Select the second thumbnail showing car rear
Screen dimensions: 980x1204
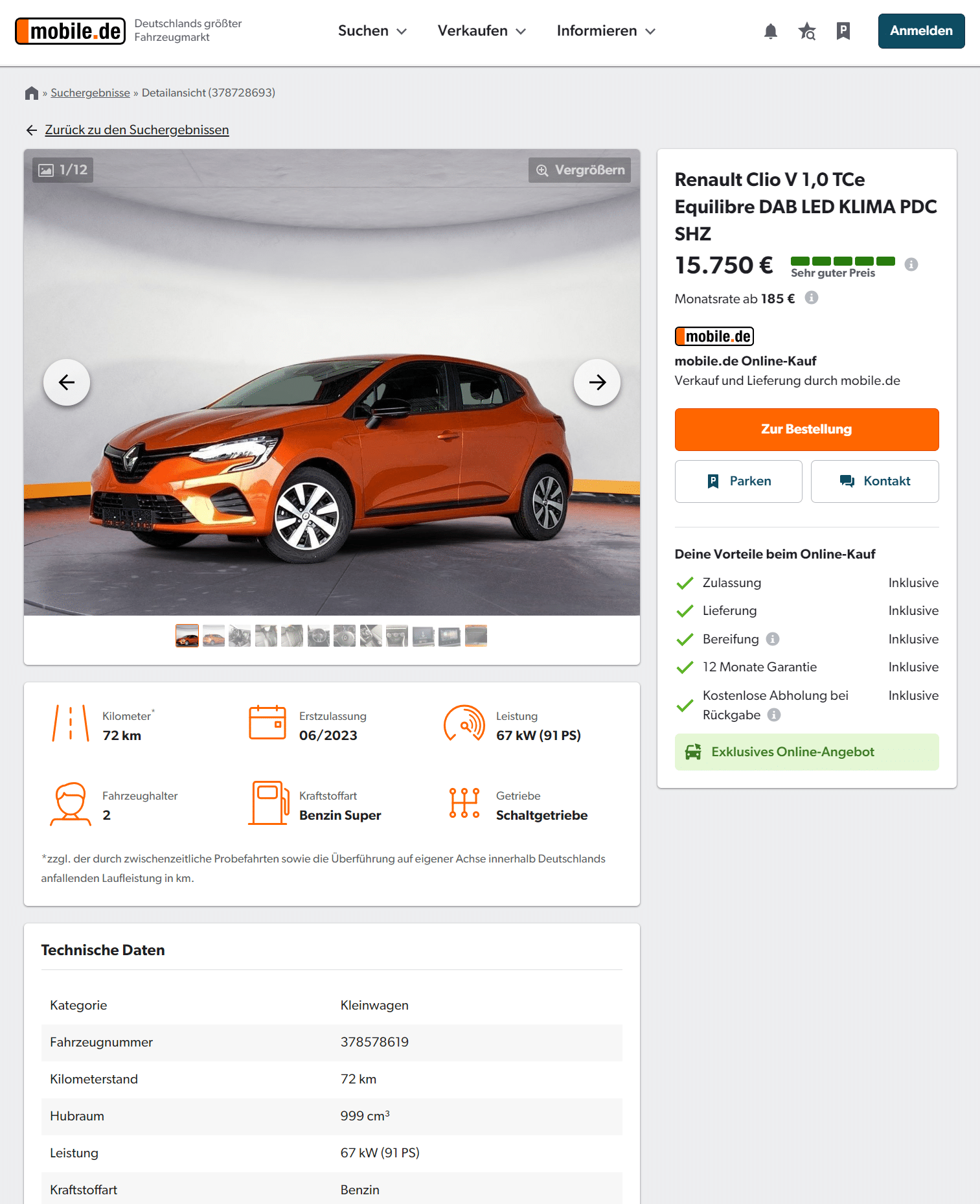[x=214, y=636]
